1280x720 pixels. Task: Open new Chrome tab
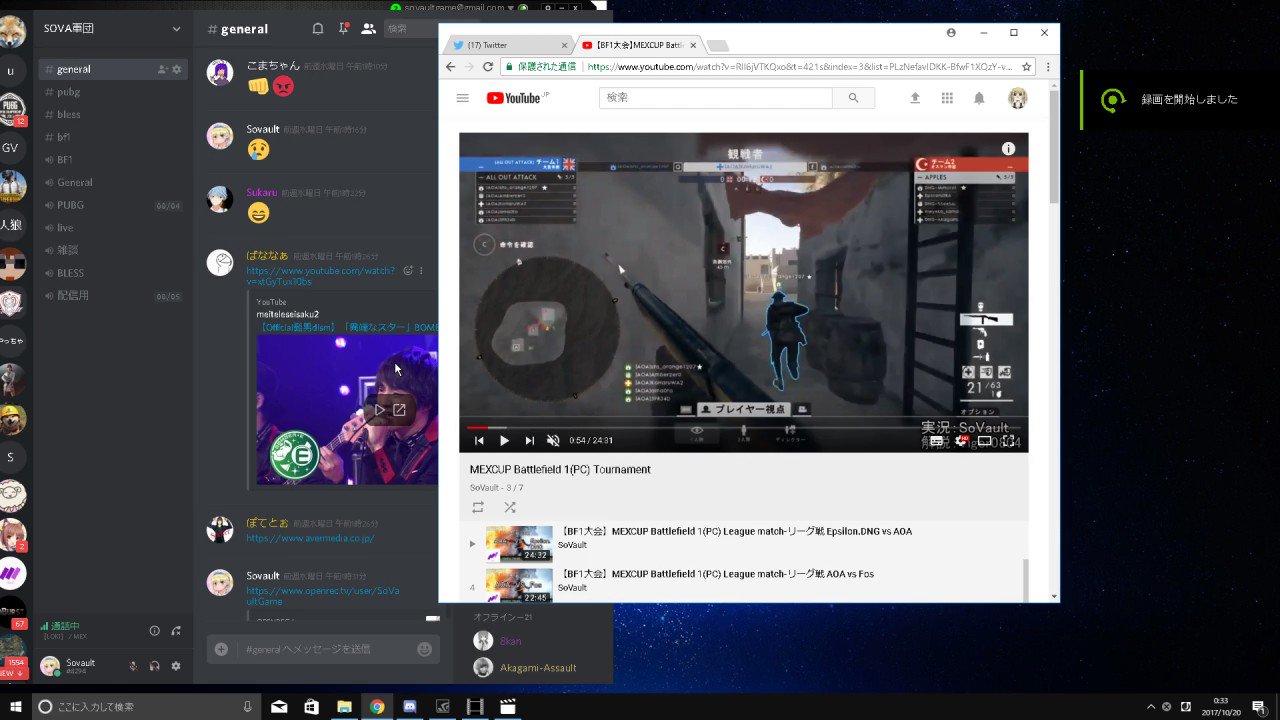coord(717,45)
